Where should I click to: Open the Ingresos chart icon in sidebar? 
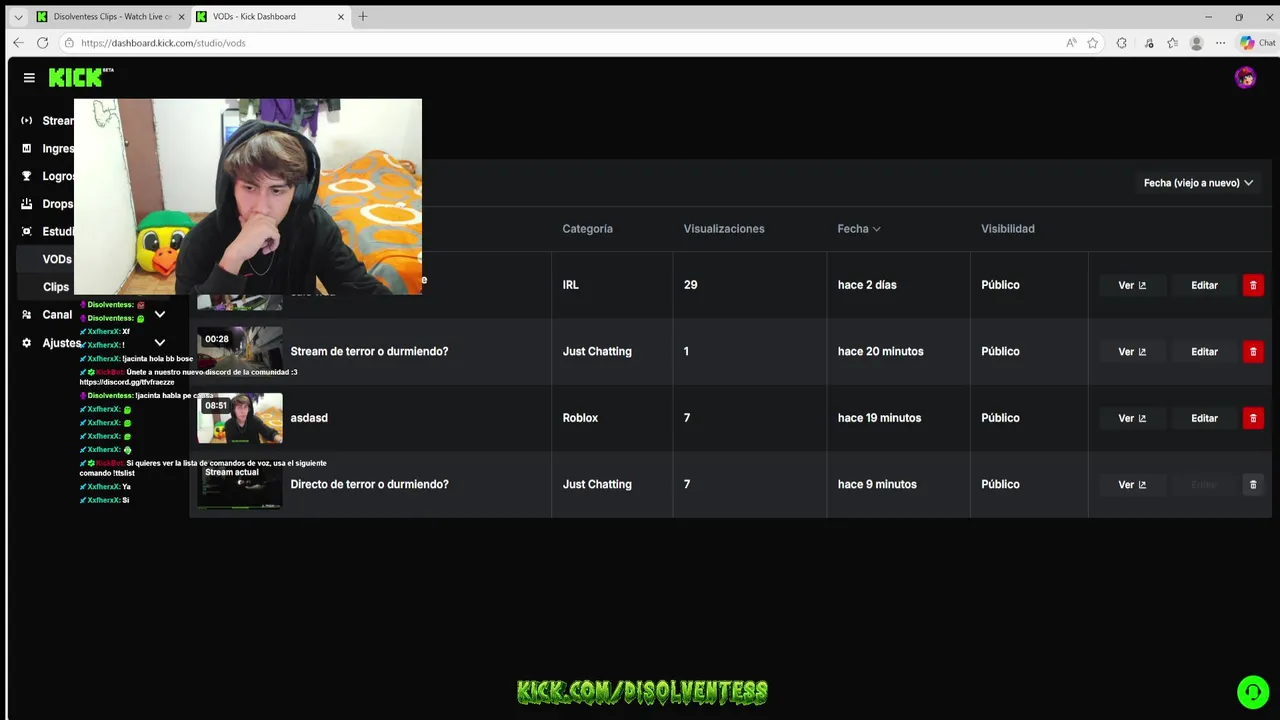point(27,148)
